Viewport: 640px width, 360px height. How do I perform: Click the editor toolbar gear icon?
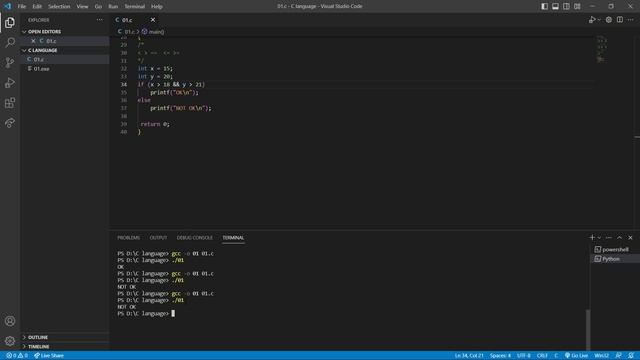(x=609, y=20)
